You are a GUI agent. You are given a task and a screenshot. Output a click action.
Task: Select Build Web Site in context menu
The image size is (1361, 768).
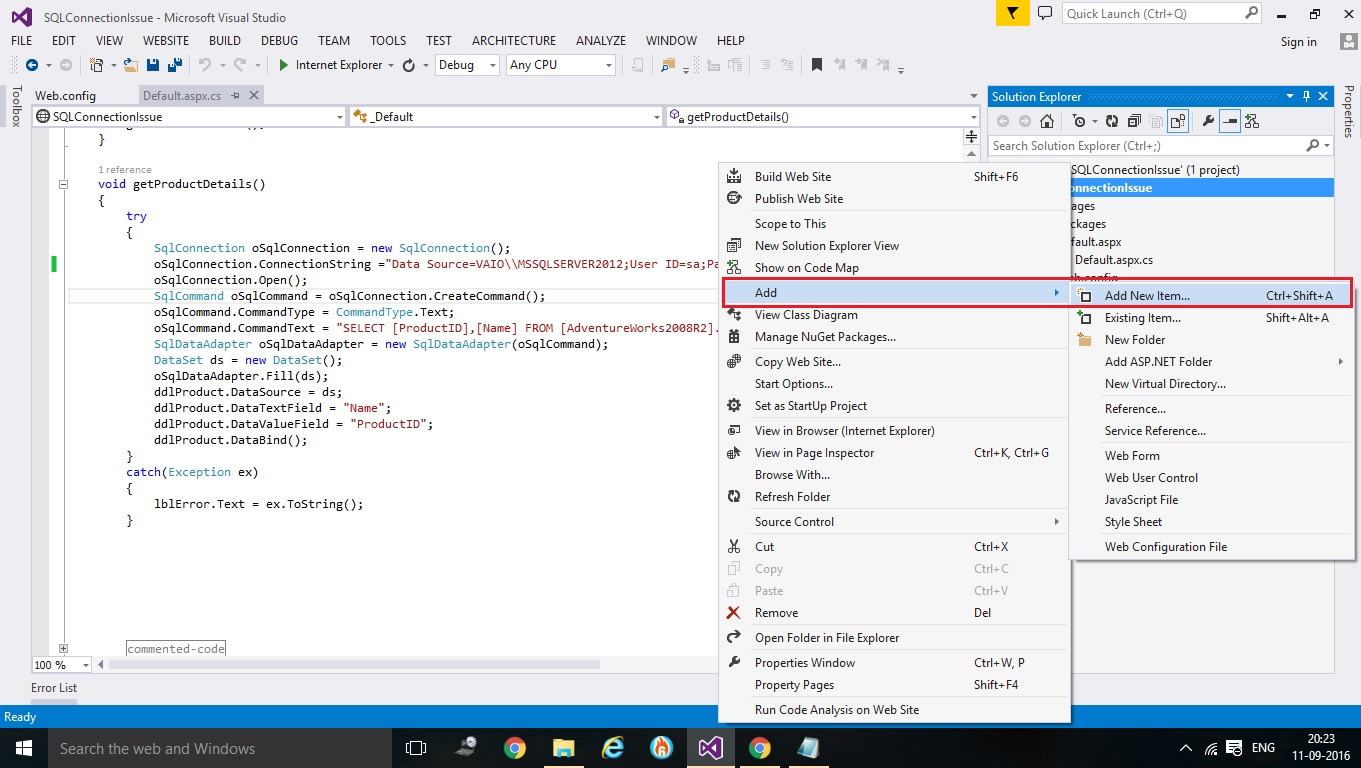[x=894, y=177]
